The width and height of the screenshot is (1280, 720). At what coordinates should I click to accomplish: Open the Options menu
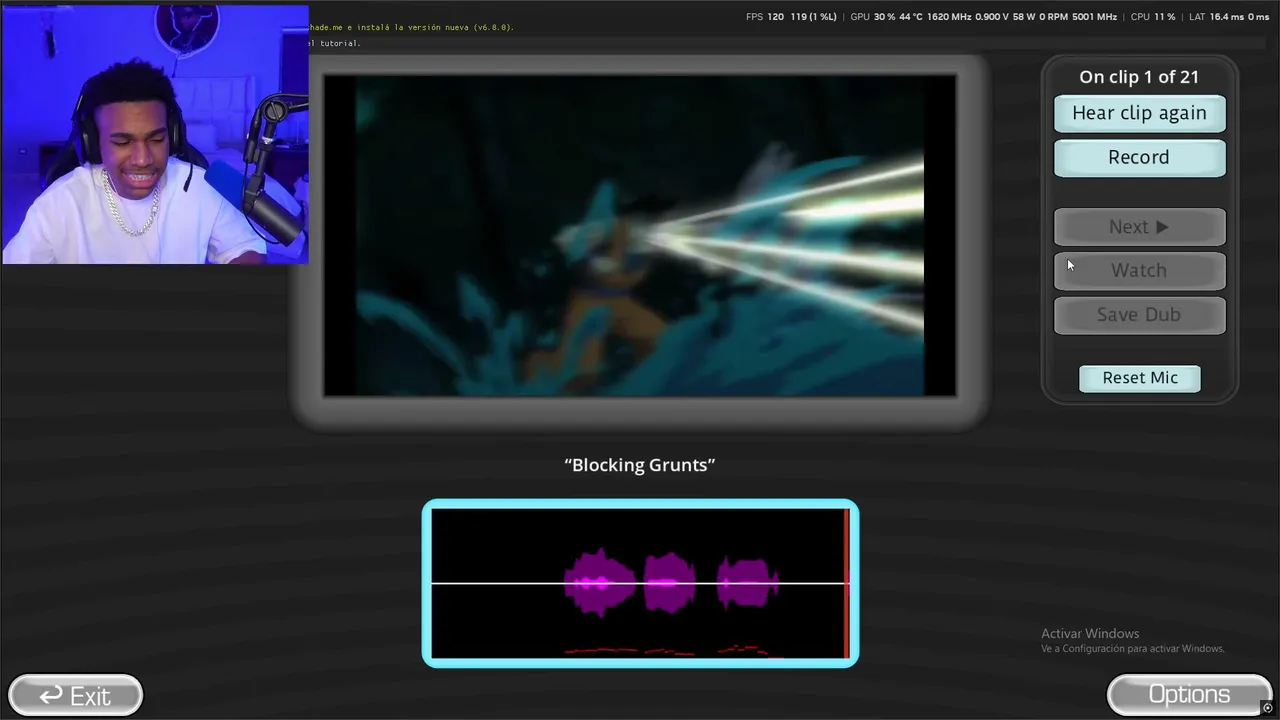pos(1189,694)
